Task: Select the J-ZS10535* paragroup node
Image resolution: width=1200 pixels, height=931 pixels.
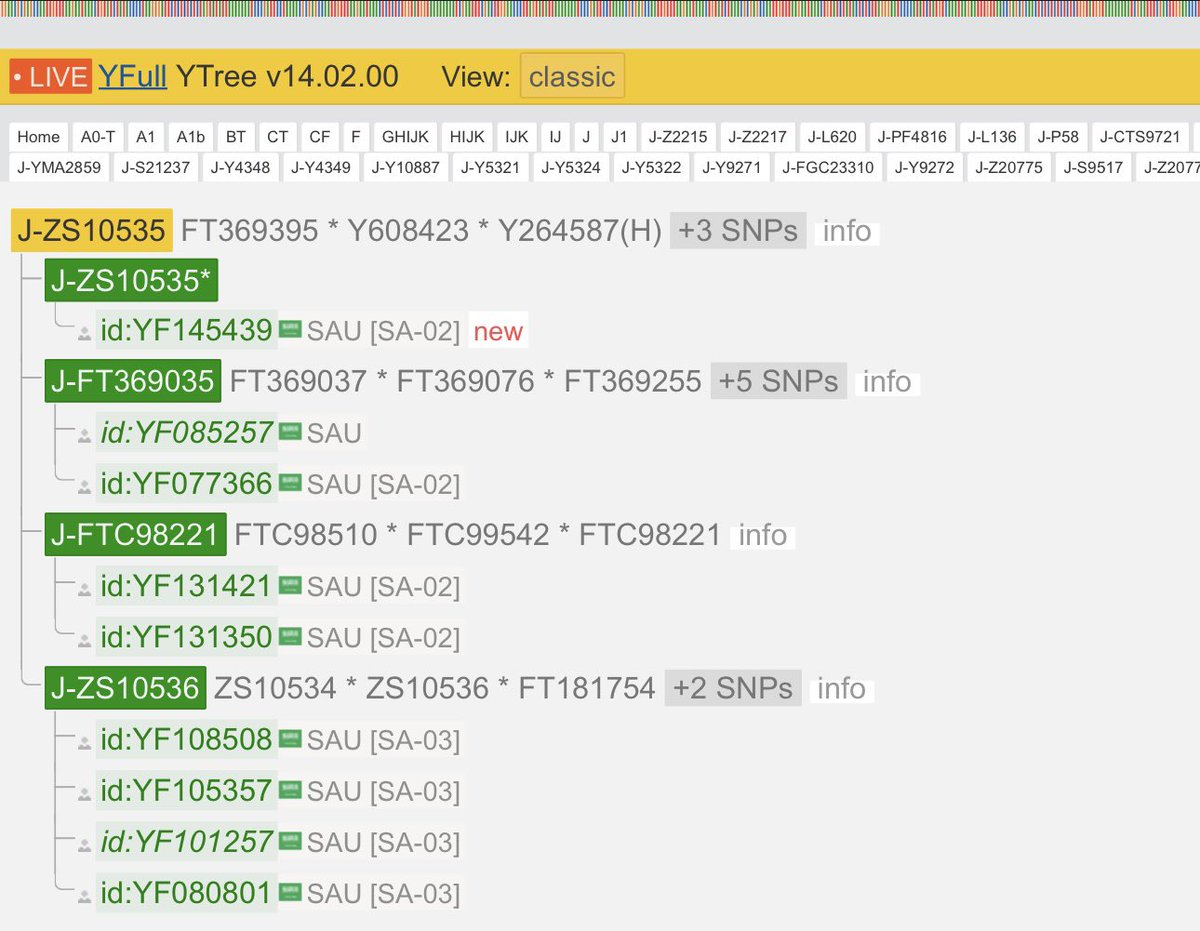Action: point(131,281)
